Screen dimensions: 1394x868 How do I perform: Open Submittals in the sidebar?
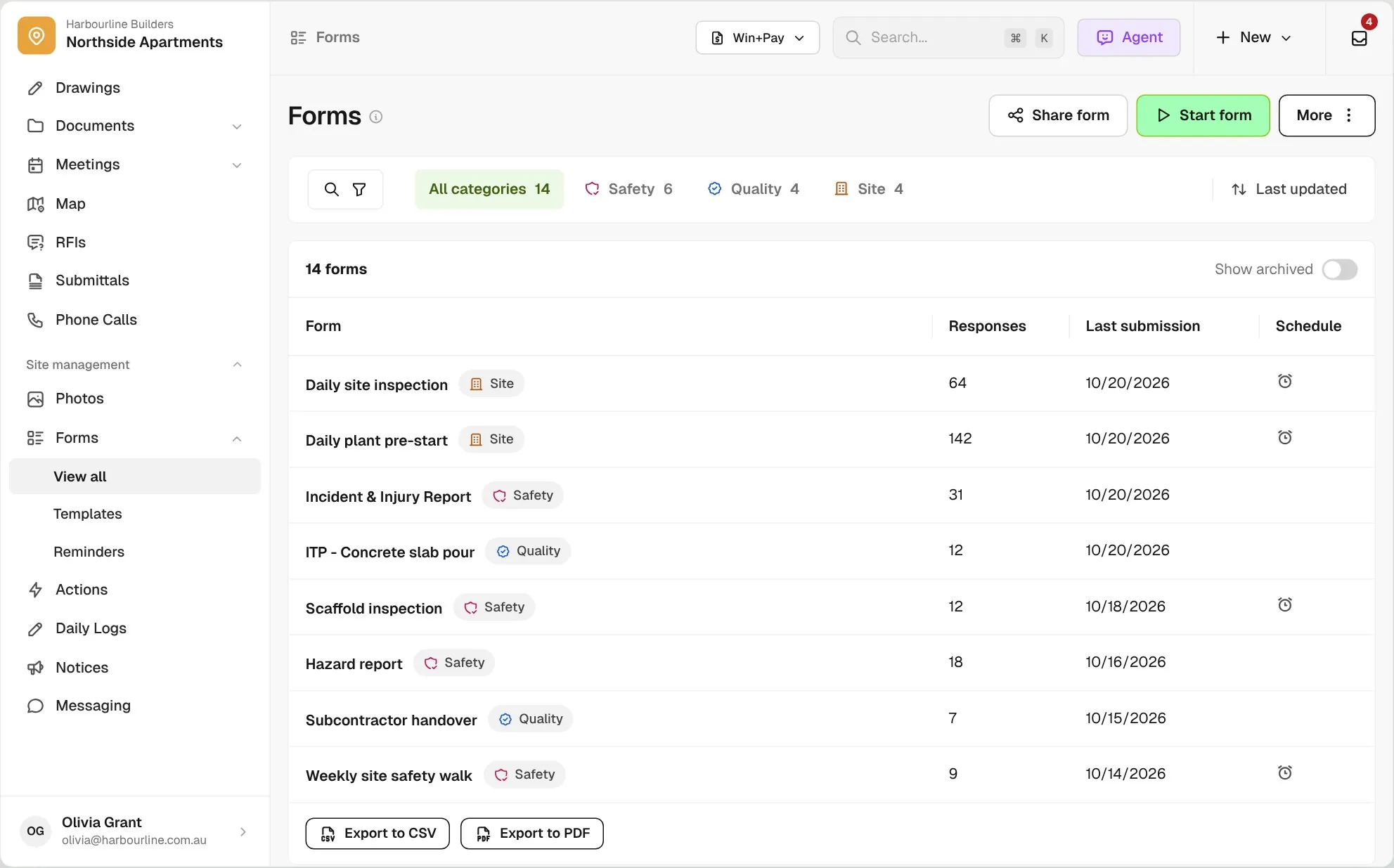click(x=135, y=280)
